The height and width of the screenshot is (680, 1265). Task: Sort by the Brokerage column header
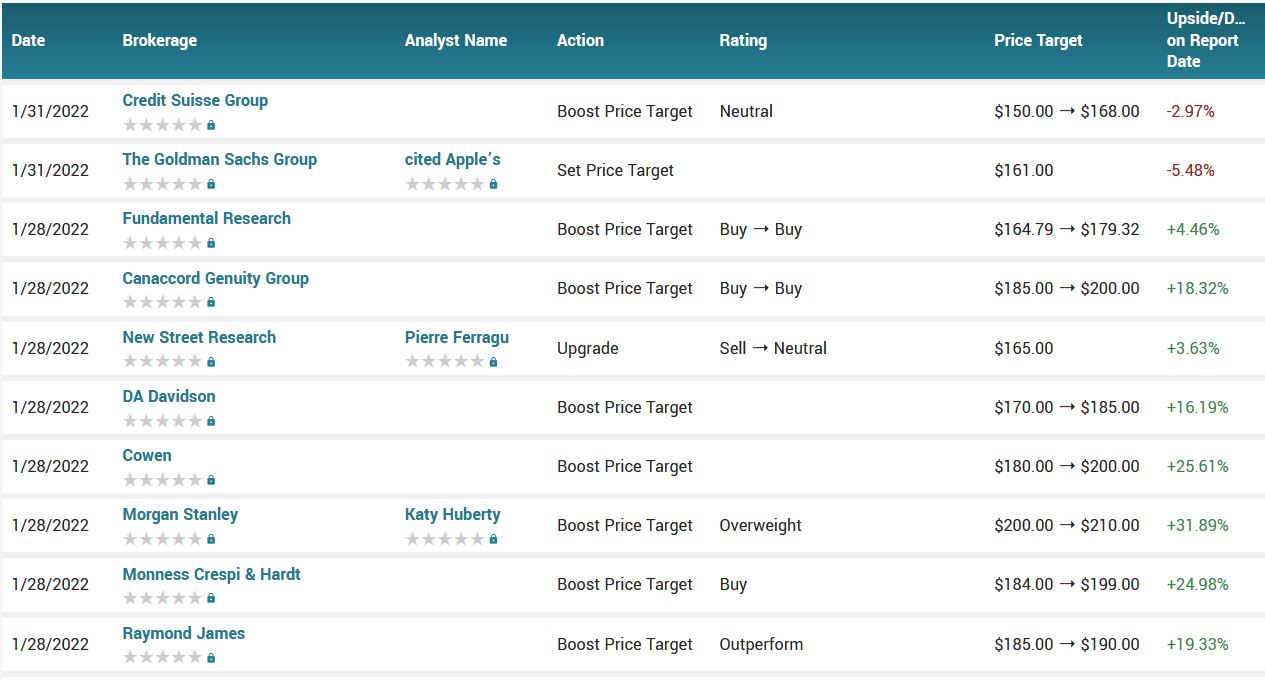click(x=159, y=41)
